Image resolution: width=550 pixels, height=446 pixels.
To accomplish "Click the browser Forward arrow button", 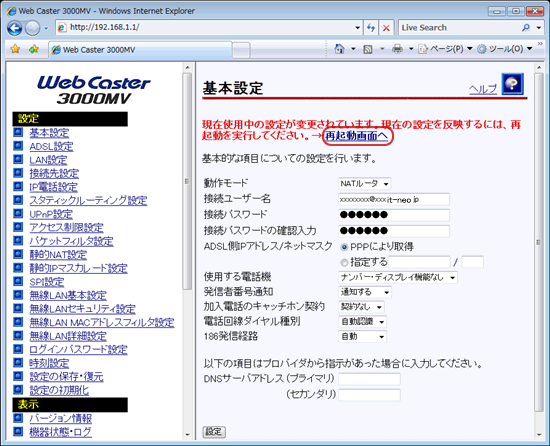I will click(32, 28).
